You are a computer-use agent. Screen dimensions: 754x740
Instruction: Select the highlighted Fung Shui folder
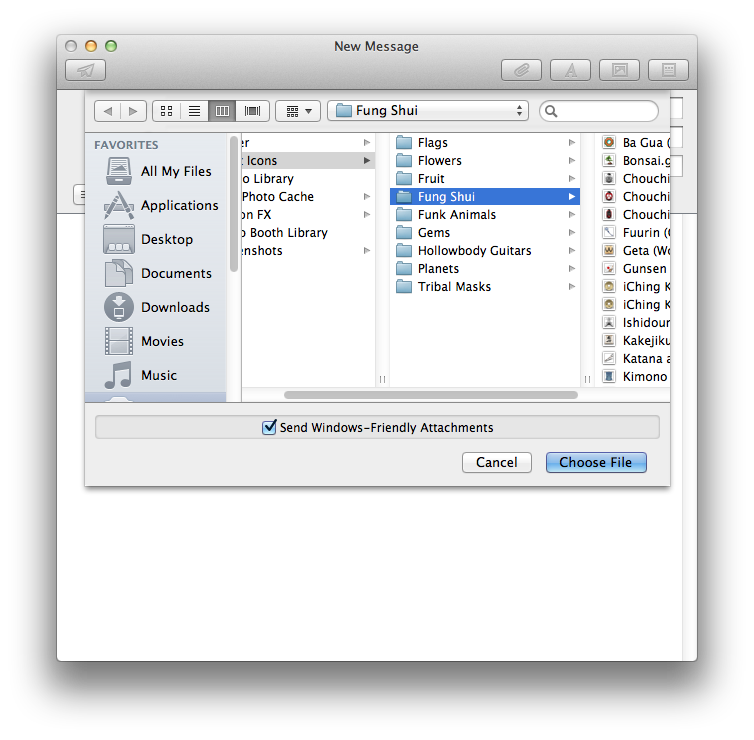coord(485,197)
